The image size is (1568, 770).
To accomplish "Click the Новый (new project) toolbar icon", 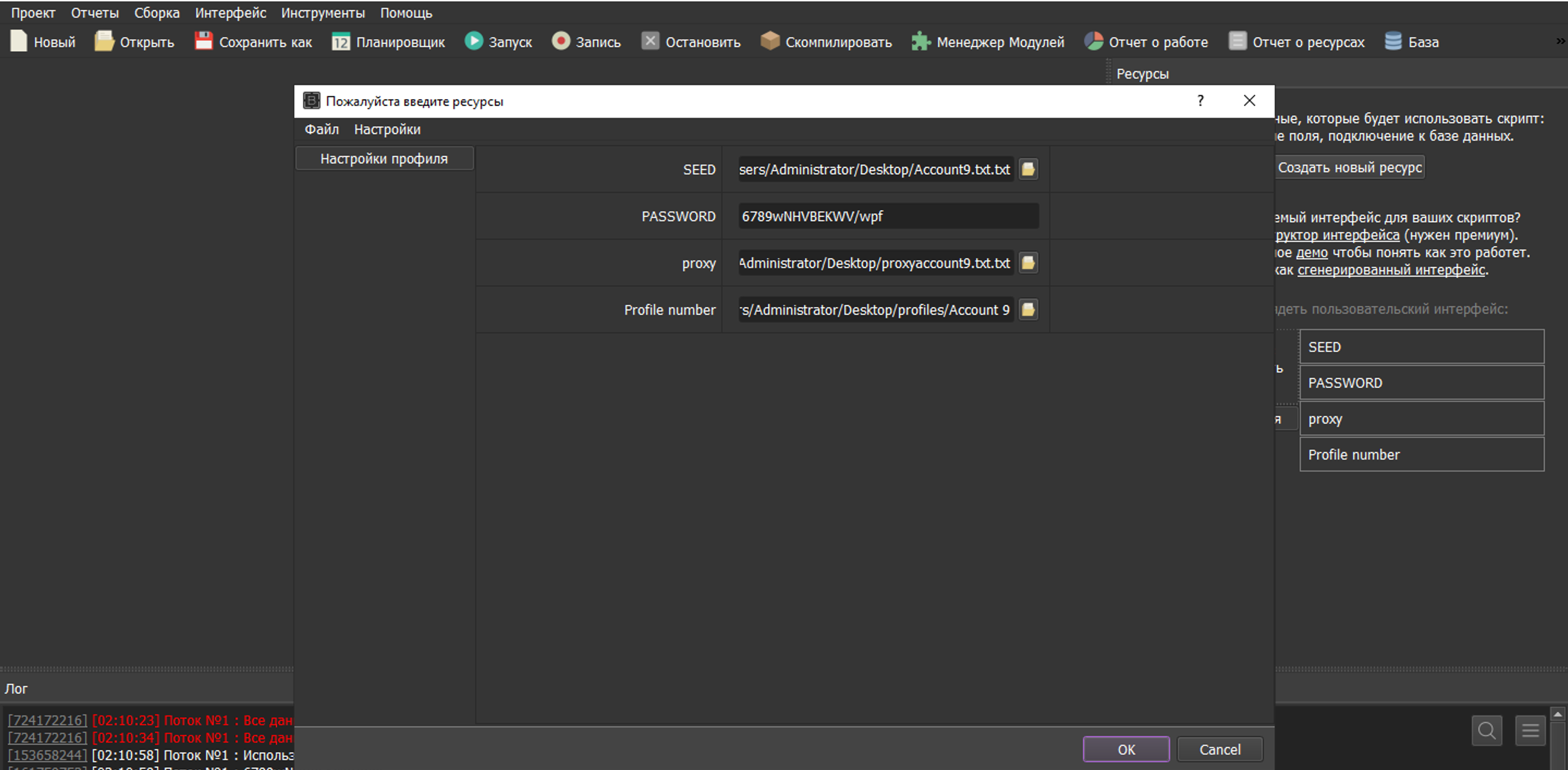I will 19,41.
